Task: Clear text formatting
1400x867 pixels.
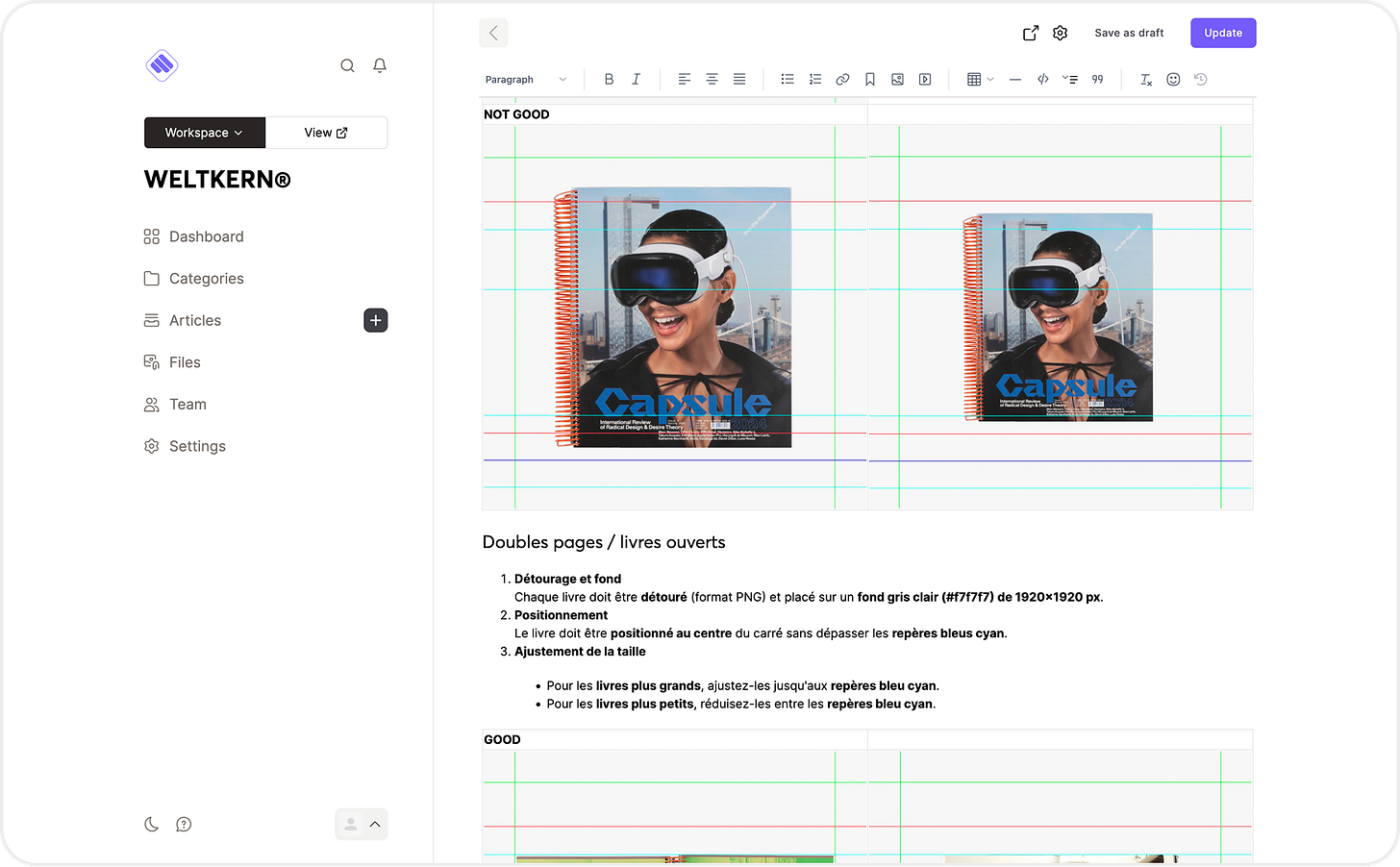Action: 1146,80
